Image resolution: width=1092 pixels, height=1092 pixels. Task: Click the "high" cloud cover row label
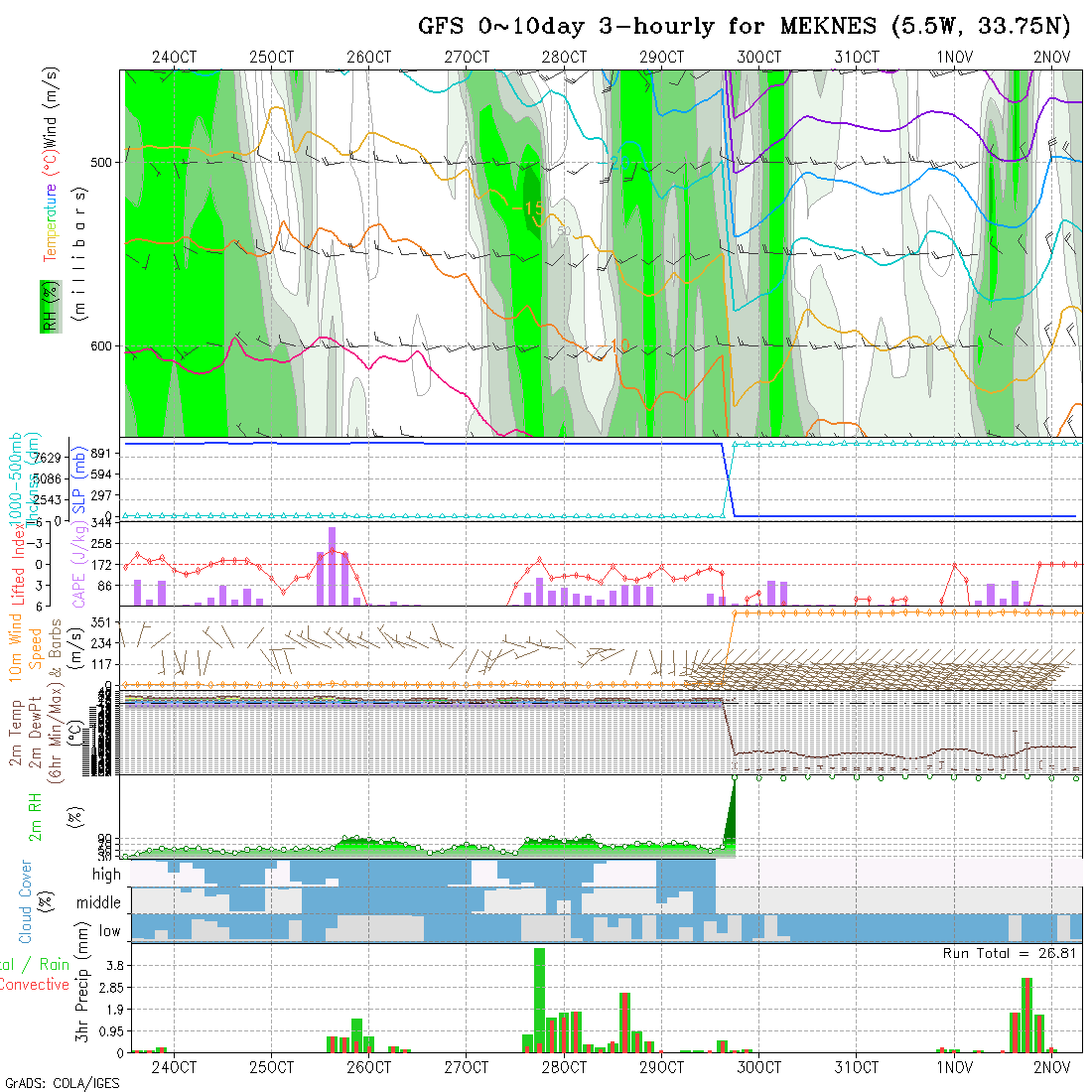click(x=106, y=875)
